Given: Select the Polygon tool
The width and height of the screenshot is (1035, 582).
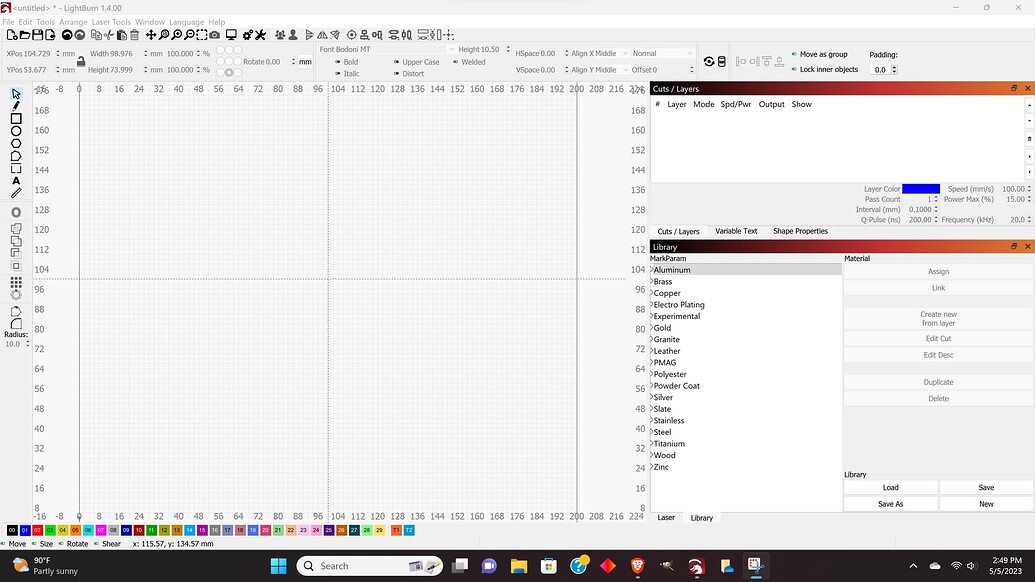Looking at the screenshot, I should coord(16,144).
